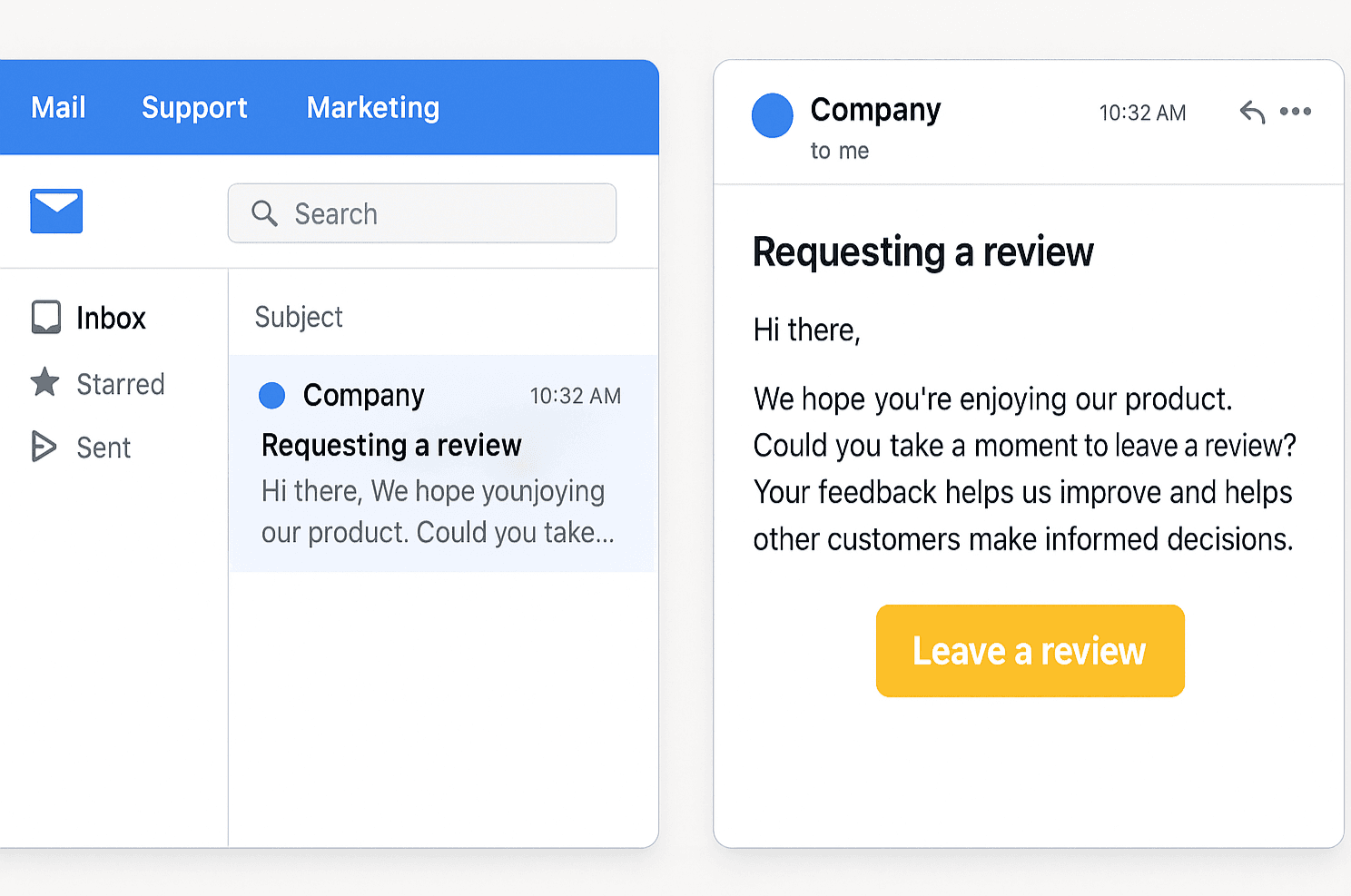1351x896 pixels.
Task: Open the Marketing tab
Action: (x=372, y=107)
